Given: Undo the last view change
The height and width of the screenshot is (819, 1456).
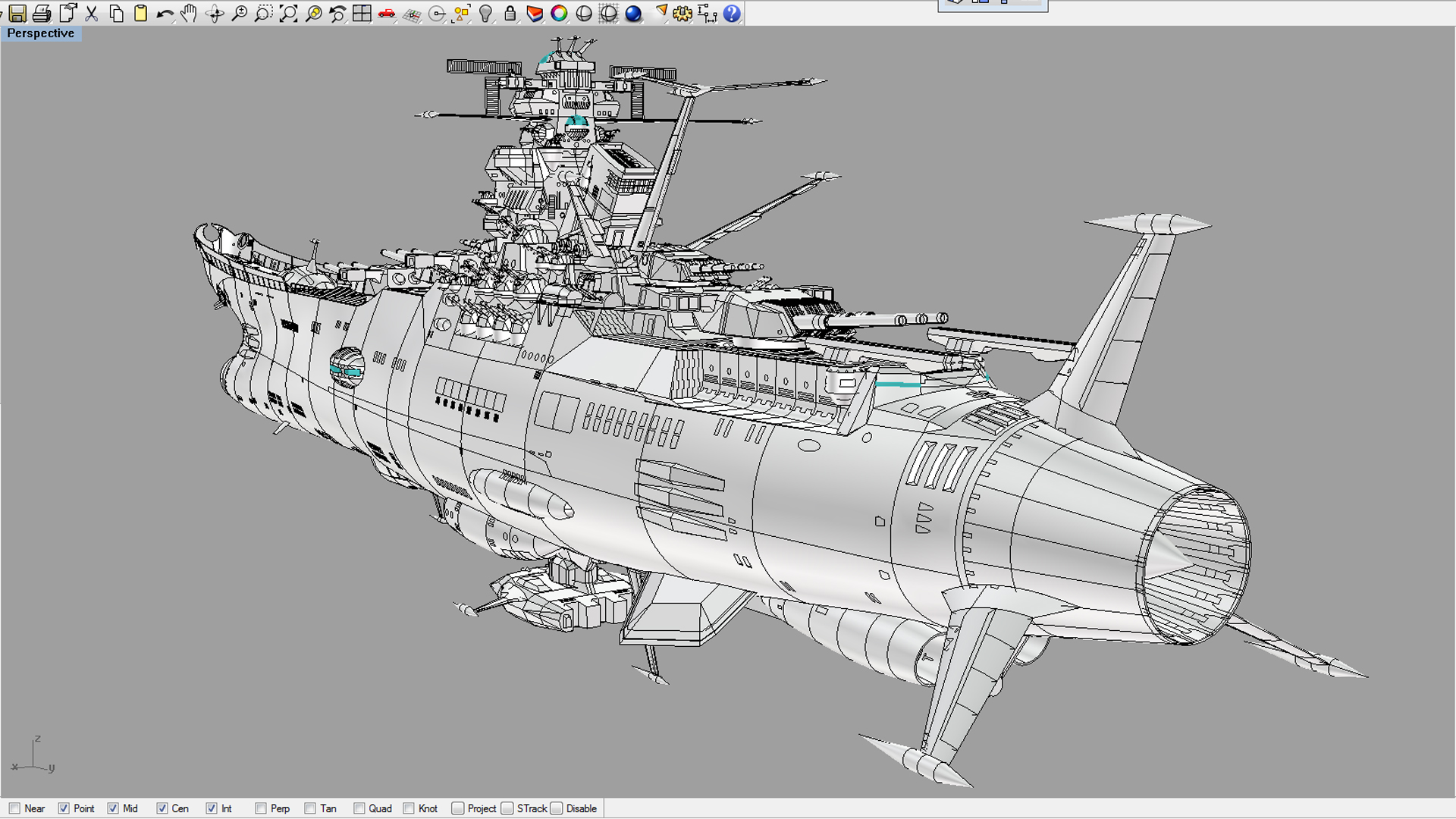Looking at the screenshot, I should (337, 14).
